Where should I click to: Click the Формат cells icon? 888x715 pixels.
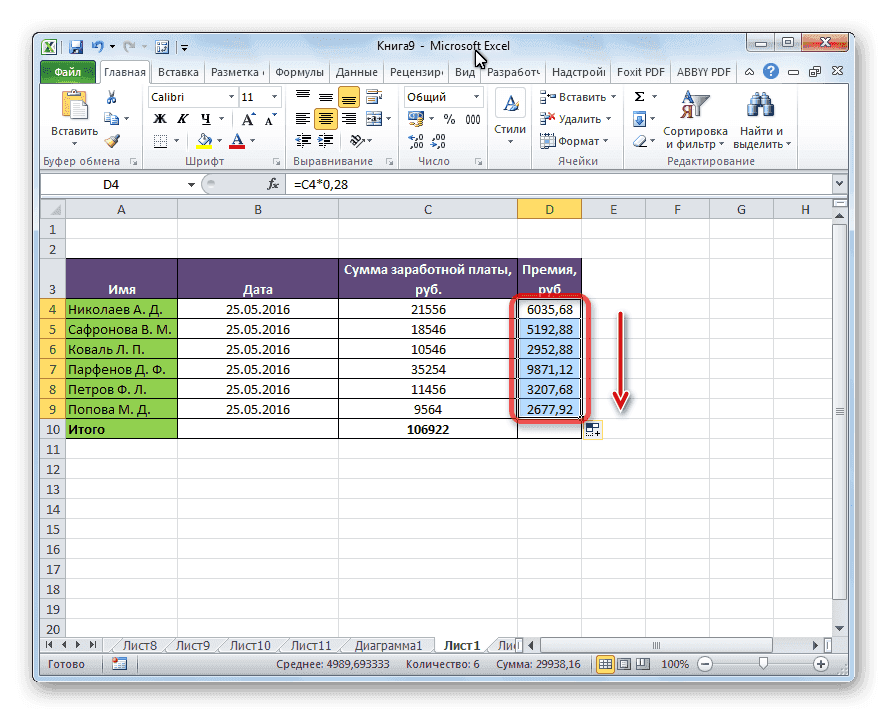547,141
